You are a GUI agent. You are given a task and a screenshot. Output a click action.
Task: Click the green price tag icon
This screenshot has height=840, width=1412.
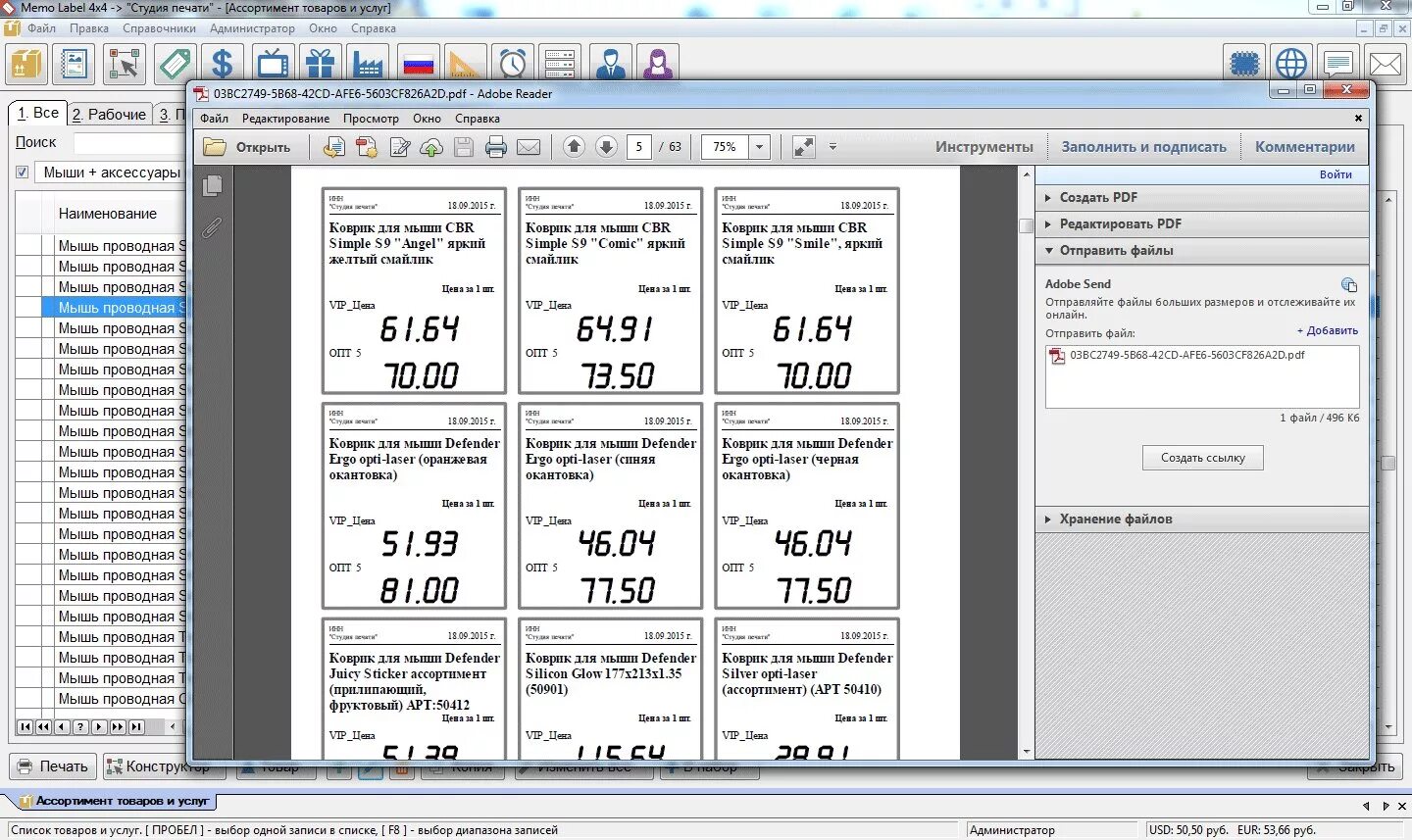pyautogui.click(x=175, y=65)
